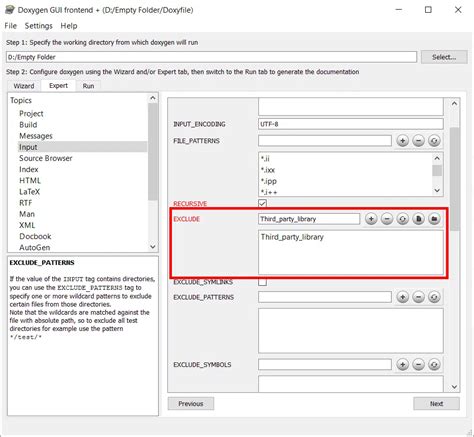Remove FILE_PATTERNS entry with minus icon
The height and width of the screenshot is (437, 474).
418,141
